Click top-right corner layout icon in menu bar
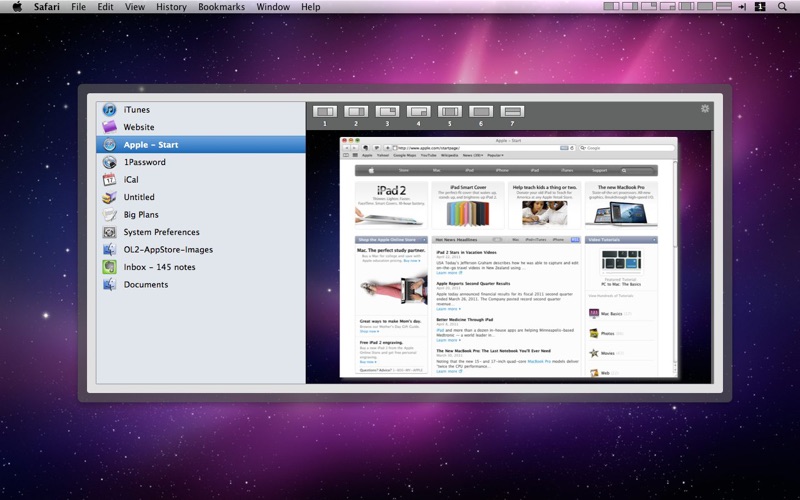 tap(649, 7)
